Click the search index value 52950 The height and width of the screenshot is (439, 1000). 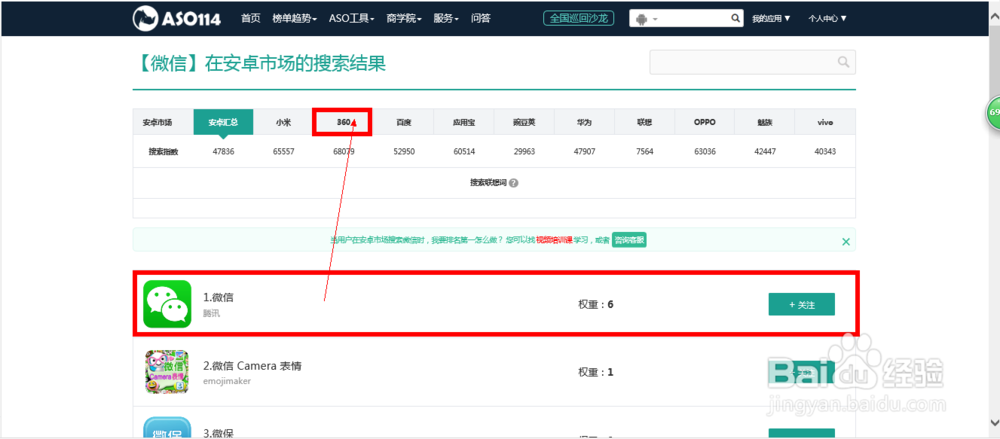(404, 152)
